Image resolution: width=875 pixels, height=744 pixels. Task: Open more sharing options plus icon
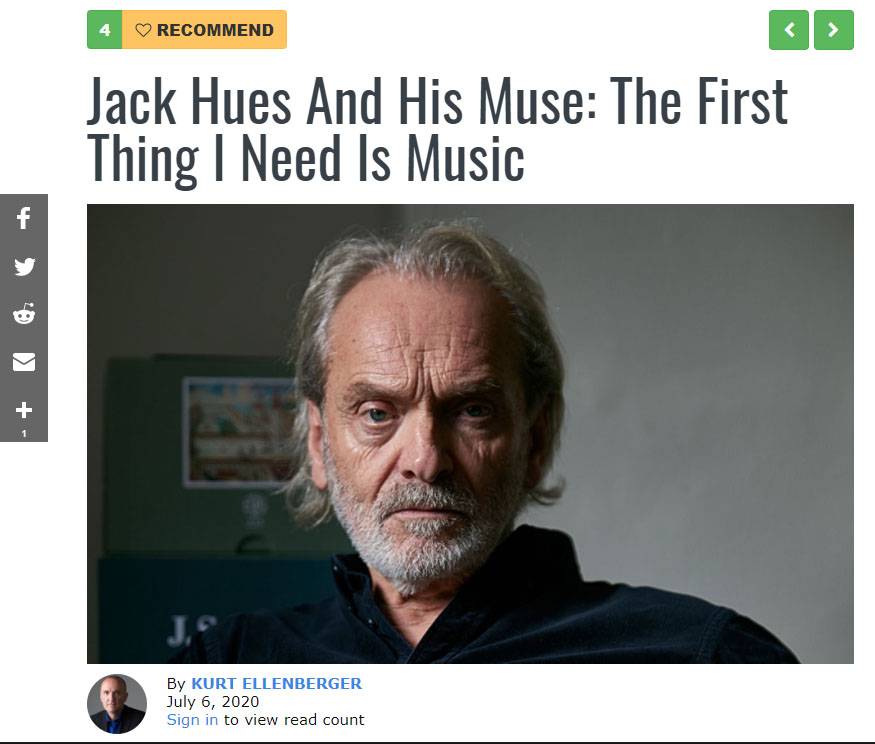23,410
